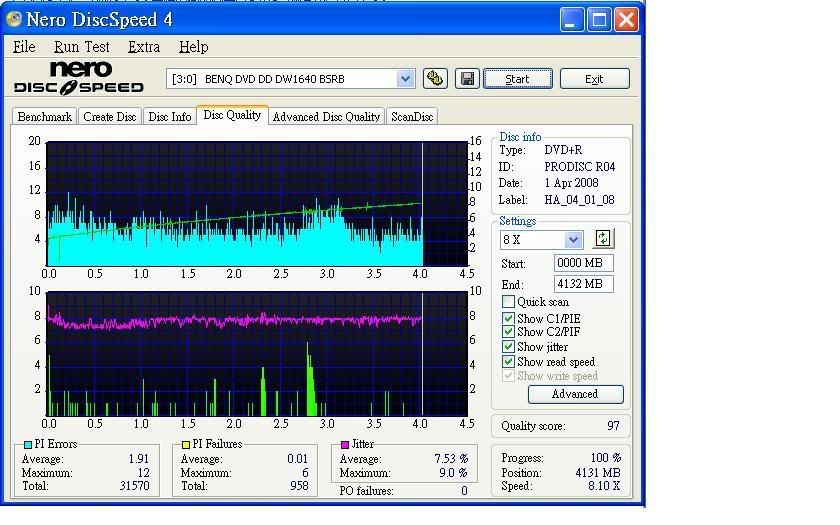Click the disc date 1 Apr 2008
Image resolution: width=840 pixels, height=525 pixels.
[571, 183]
